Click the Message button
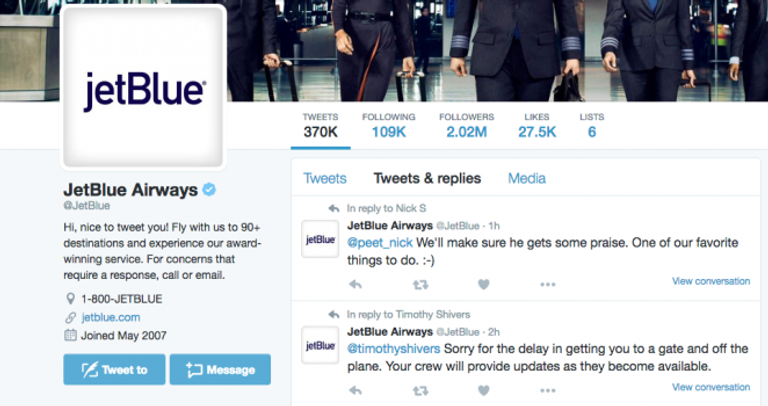Viewport: 768px width, 406px height. [x=220, y=369]
